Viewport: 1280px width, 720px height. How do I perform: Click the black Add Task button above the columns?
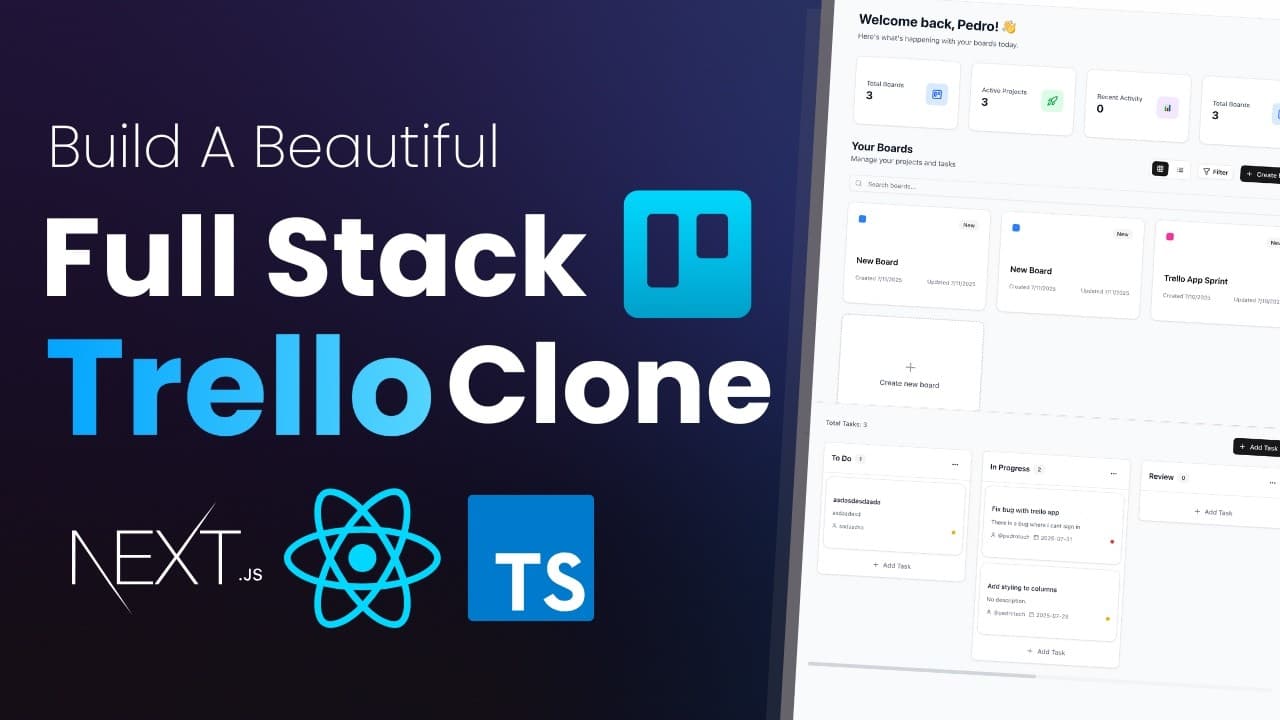coord(1257,447)
